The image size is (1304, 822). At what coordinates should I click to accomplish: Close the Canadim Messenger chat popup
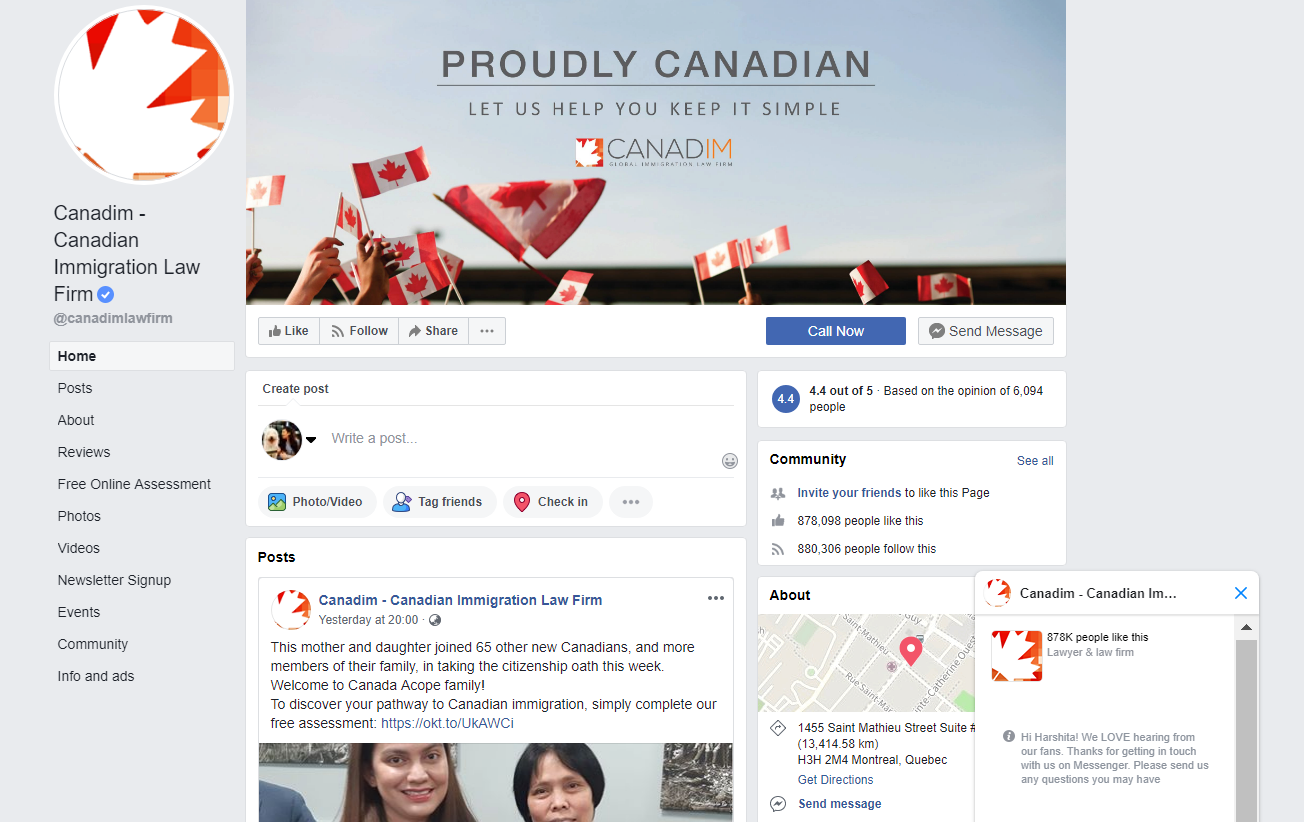coord(1241,593)
